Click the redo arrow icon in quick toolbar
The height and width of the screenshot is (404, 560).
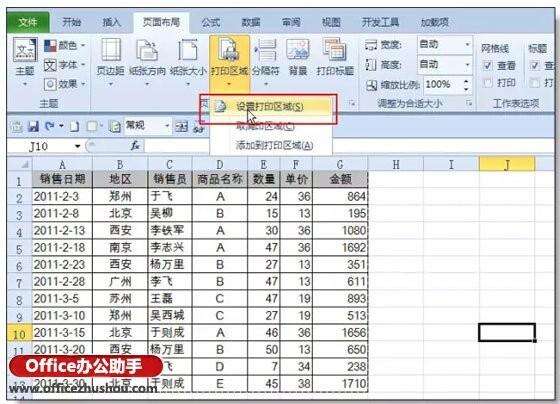[50, 126]
